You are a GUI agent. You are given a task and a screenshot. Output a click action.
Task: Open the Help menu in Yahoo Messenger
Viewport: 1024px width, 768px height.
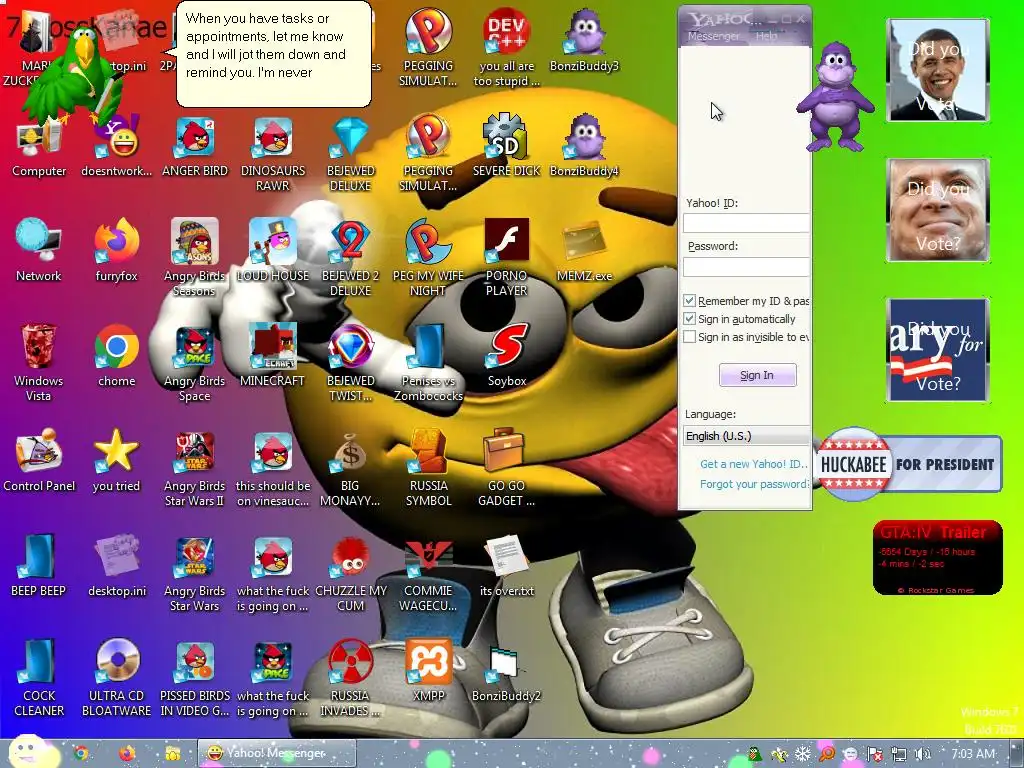point(767,37)
